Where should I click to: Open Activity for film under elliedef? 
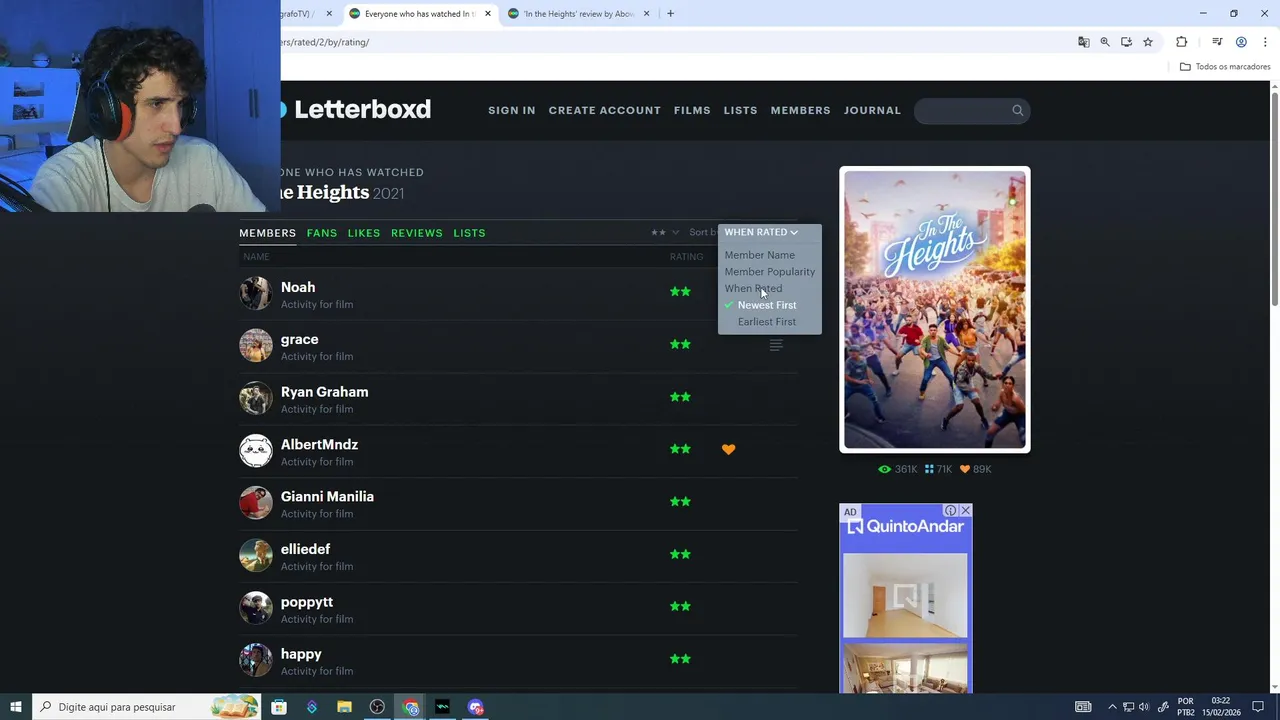click(316, 566)
